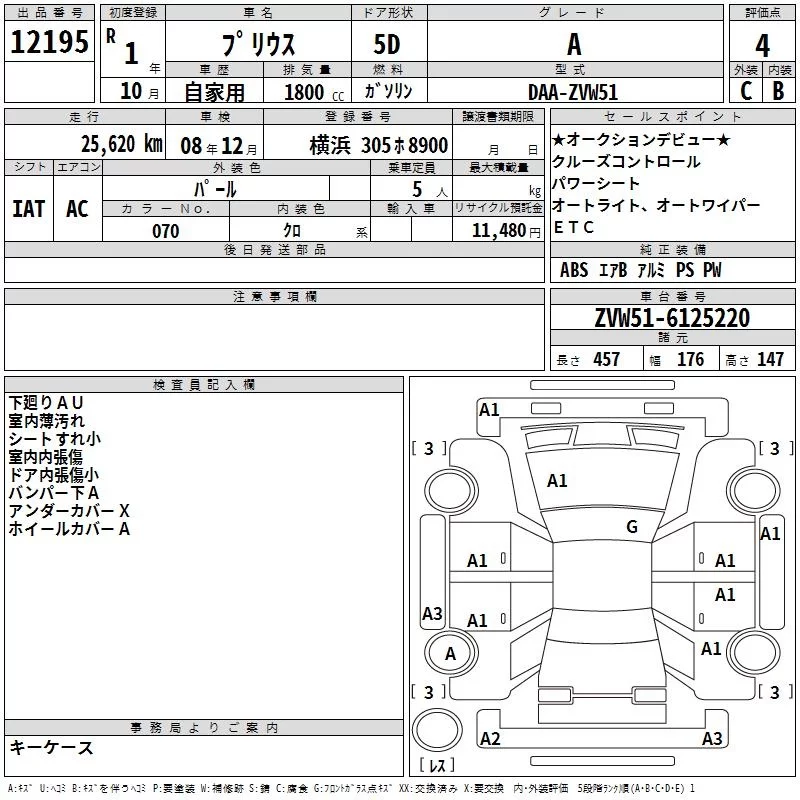Click the A1 mark on the front bumper

click(x=489, y=410)
